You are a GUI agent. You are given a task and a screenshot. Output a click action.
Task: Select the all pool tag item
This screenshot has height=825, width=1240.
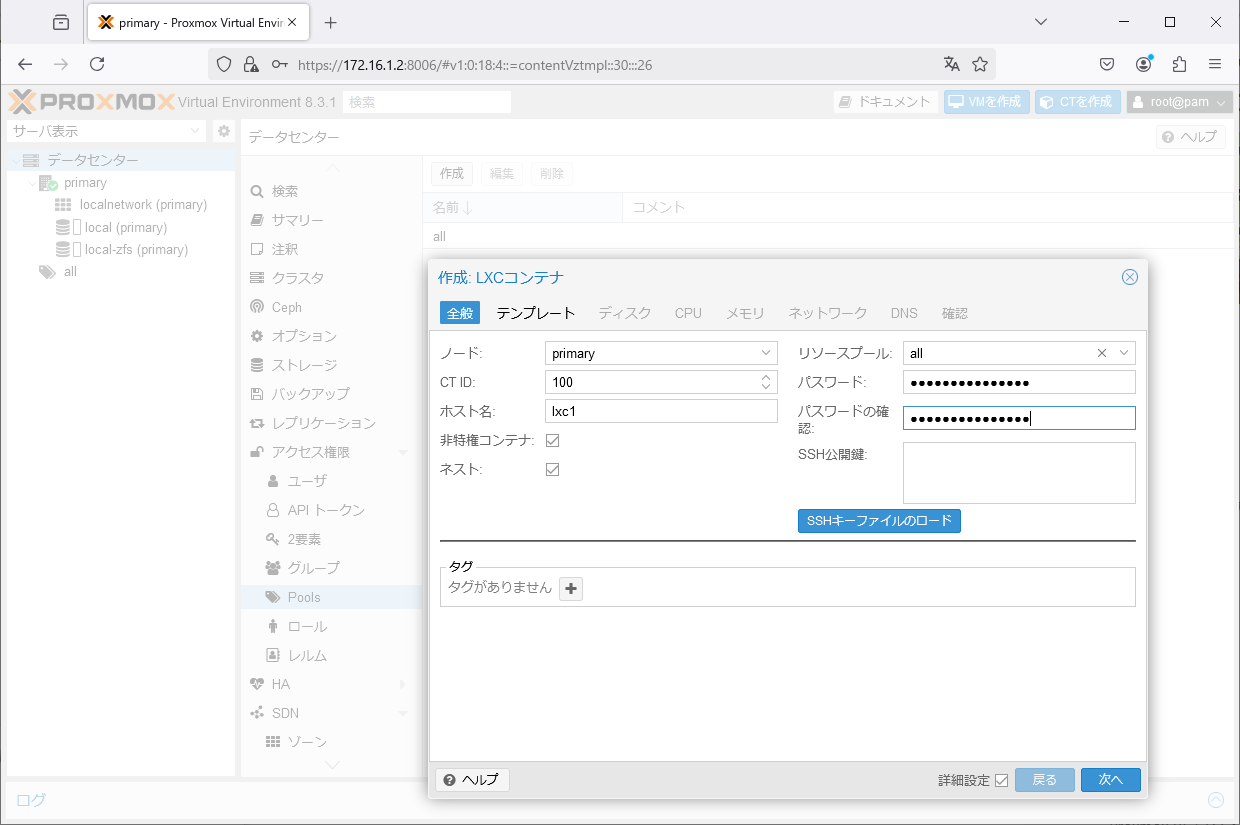pos(70,272)
